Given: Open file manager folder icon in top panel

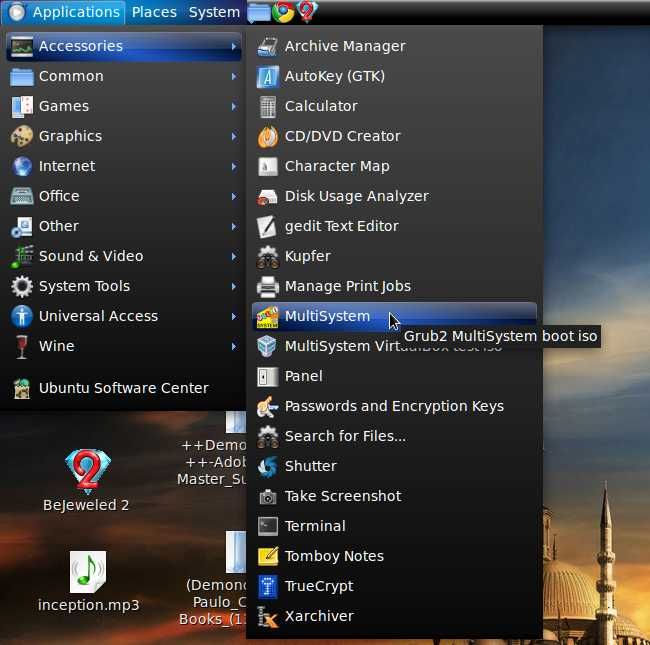Looking at the screenshot, I should [x=259, y=12].
